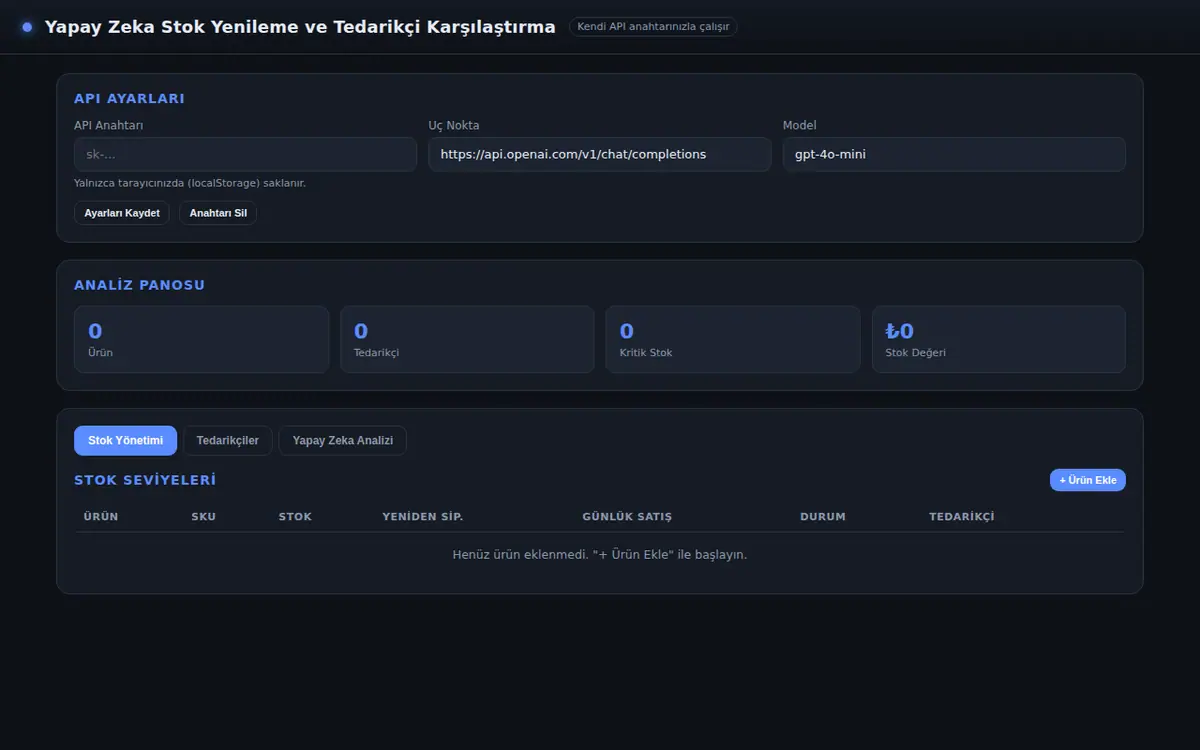Click the API AYARLARI section heading

tap(129, 99)
